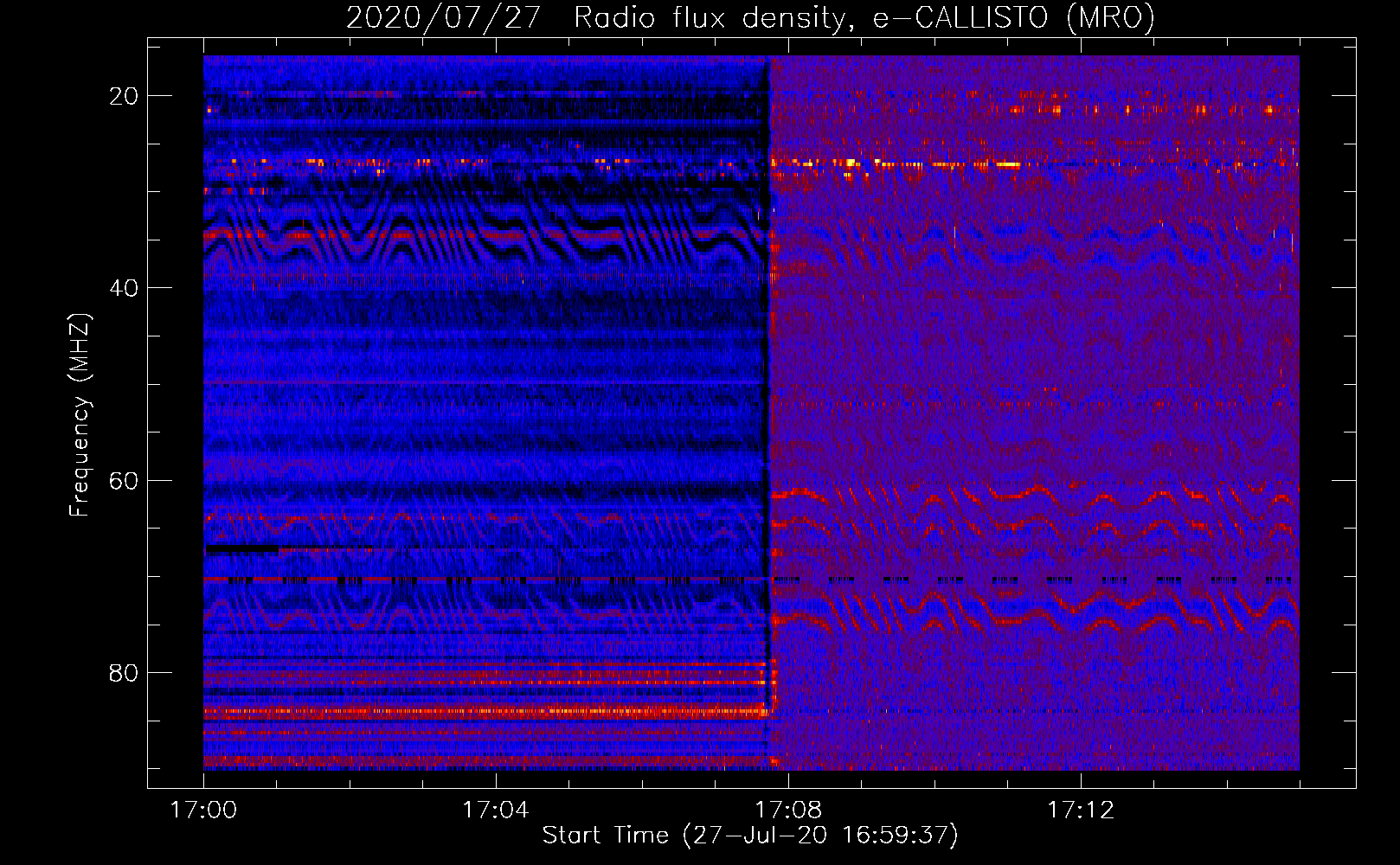
Task: Click the 'Start Time (27-Jul-20 16:59:37)' label
Action: coord(750,836)
